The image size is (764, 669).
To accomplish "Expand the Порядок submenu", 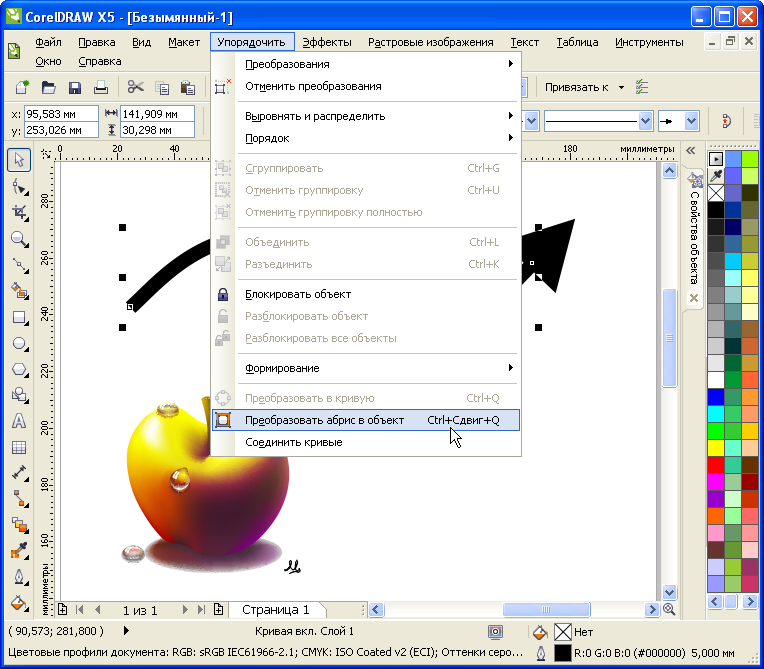I will pos(378,138).
